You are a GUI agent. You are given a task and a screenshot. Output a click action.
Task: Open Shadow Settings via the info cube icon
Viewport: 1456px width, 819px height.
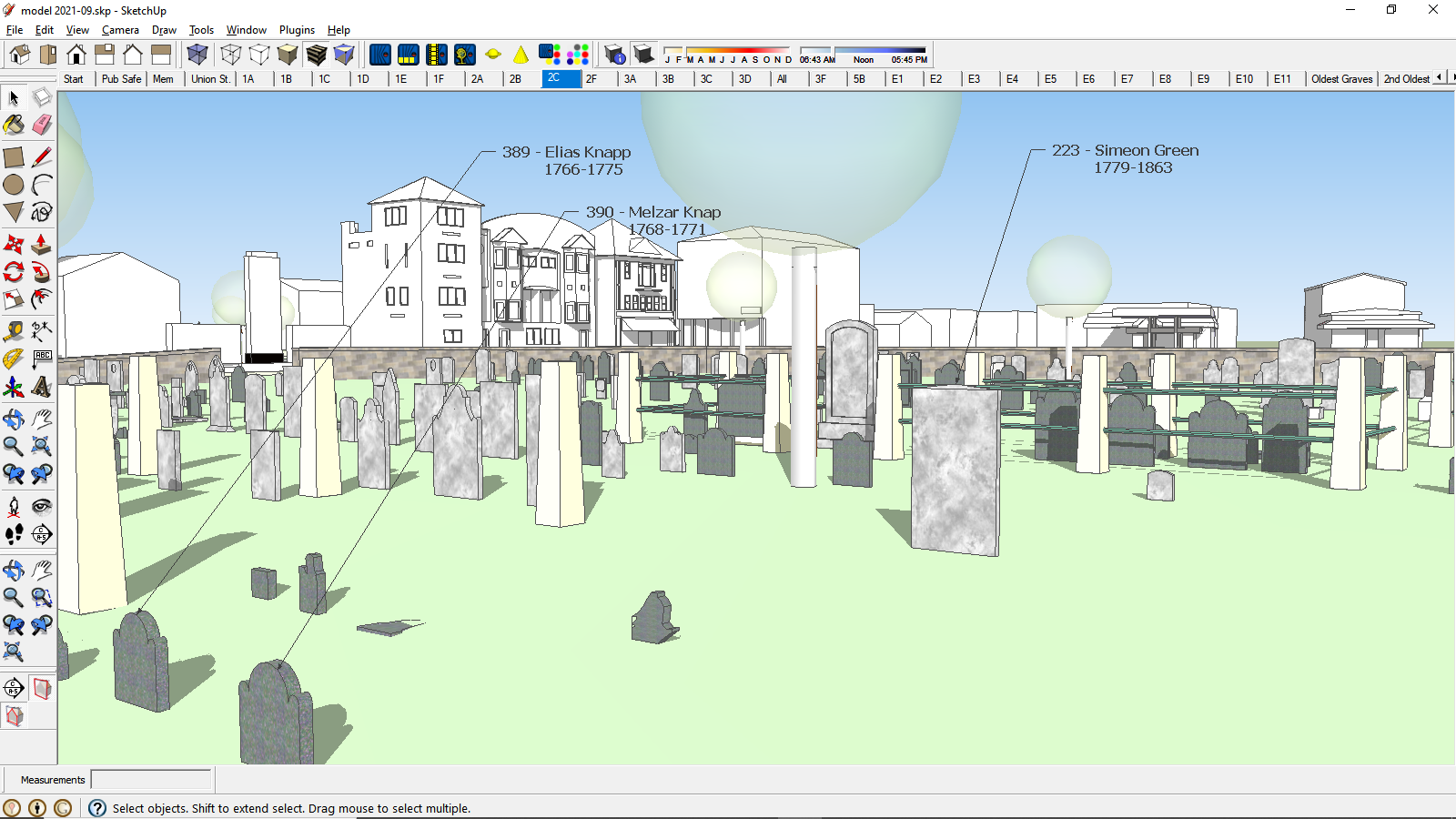[x=614, y=55]
